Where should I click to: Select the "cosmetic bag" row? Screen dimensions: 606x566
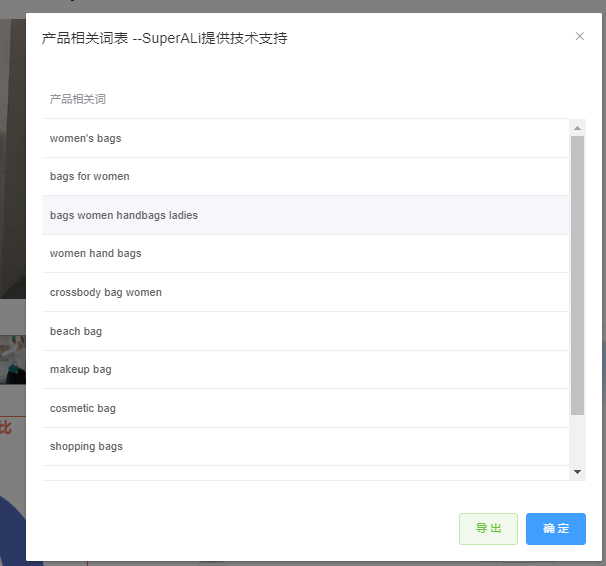coord(305,408)
